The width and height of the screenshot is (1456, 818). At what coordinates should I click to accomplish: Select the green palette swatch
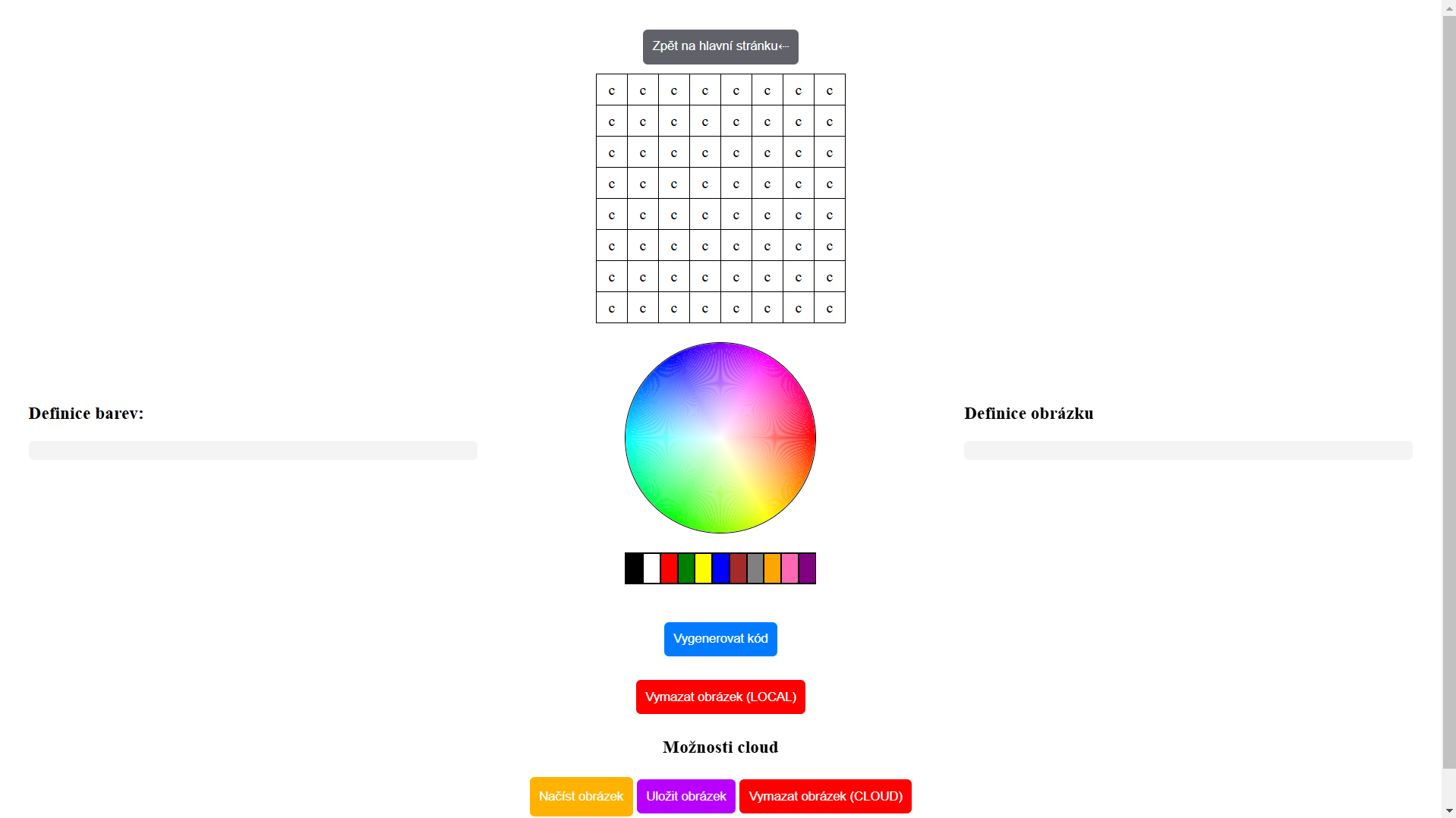[x=686, y=568]
